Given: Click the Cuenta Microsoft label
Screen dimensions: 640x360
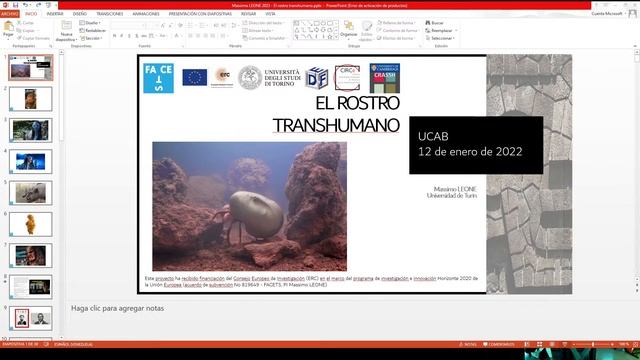Looking at the screenshot, I should 607,14.
